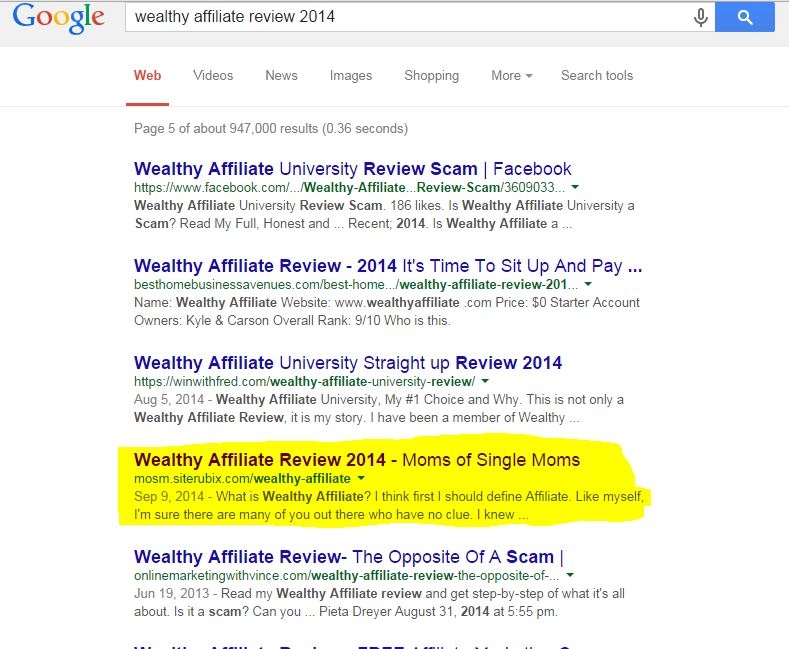
Task: Switch to the News tab
Action: [x=281, y=75]
